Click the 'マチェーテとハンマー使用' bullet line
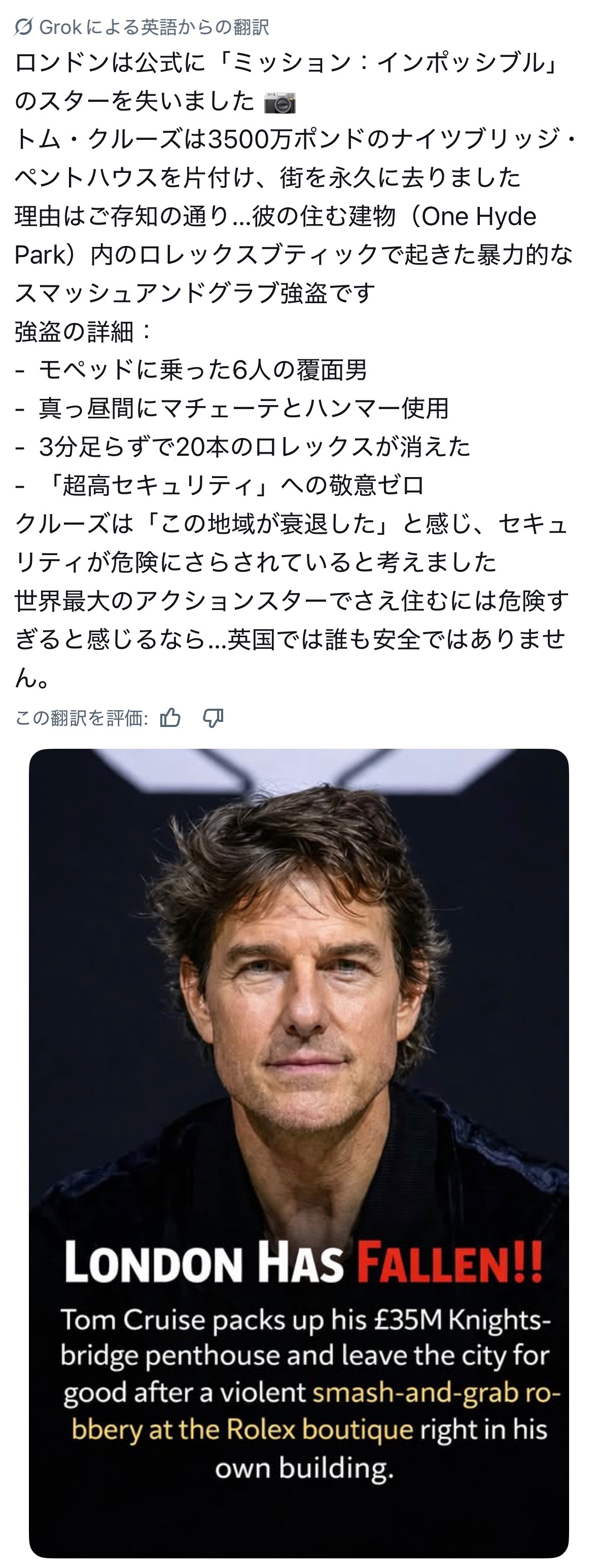The height and width of the screenshot is (1568, 598). (243, 409)
